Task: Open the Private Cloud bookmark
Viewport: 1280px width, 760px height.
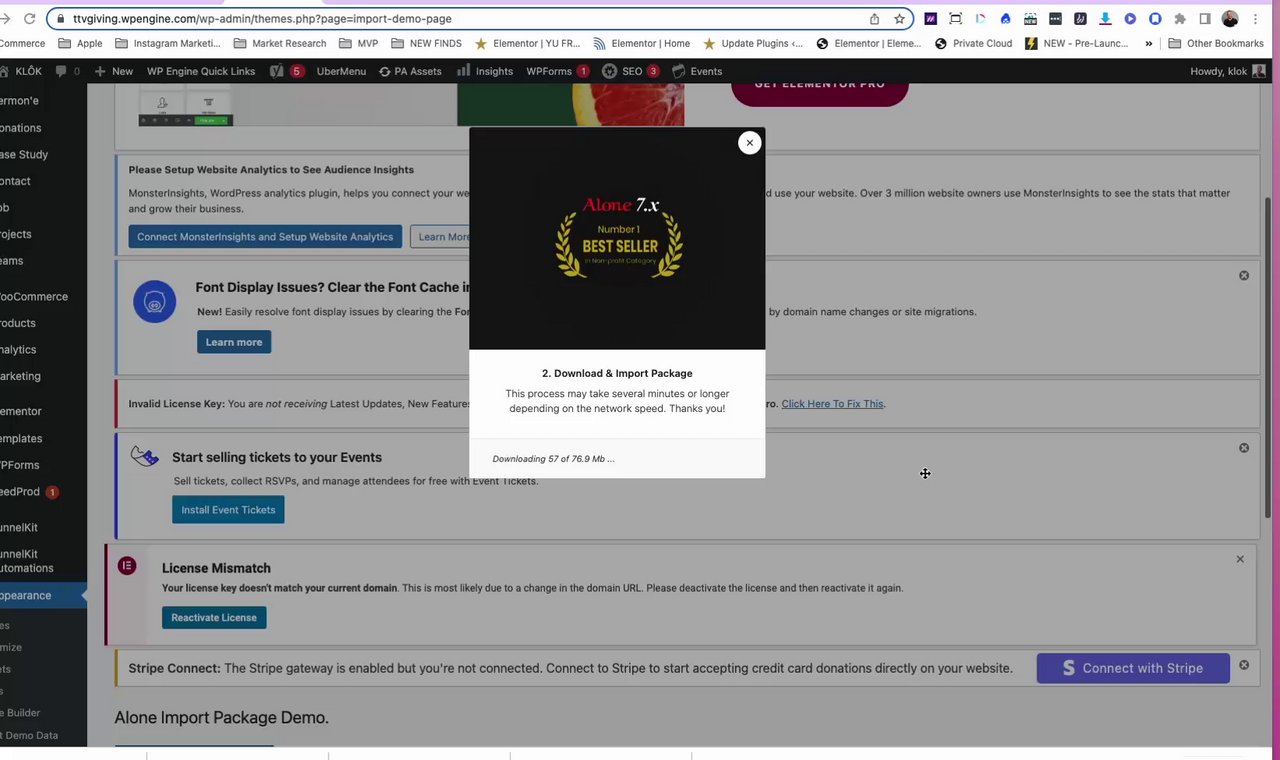Action: (x=976, y=43)
